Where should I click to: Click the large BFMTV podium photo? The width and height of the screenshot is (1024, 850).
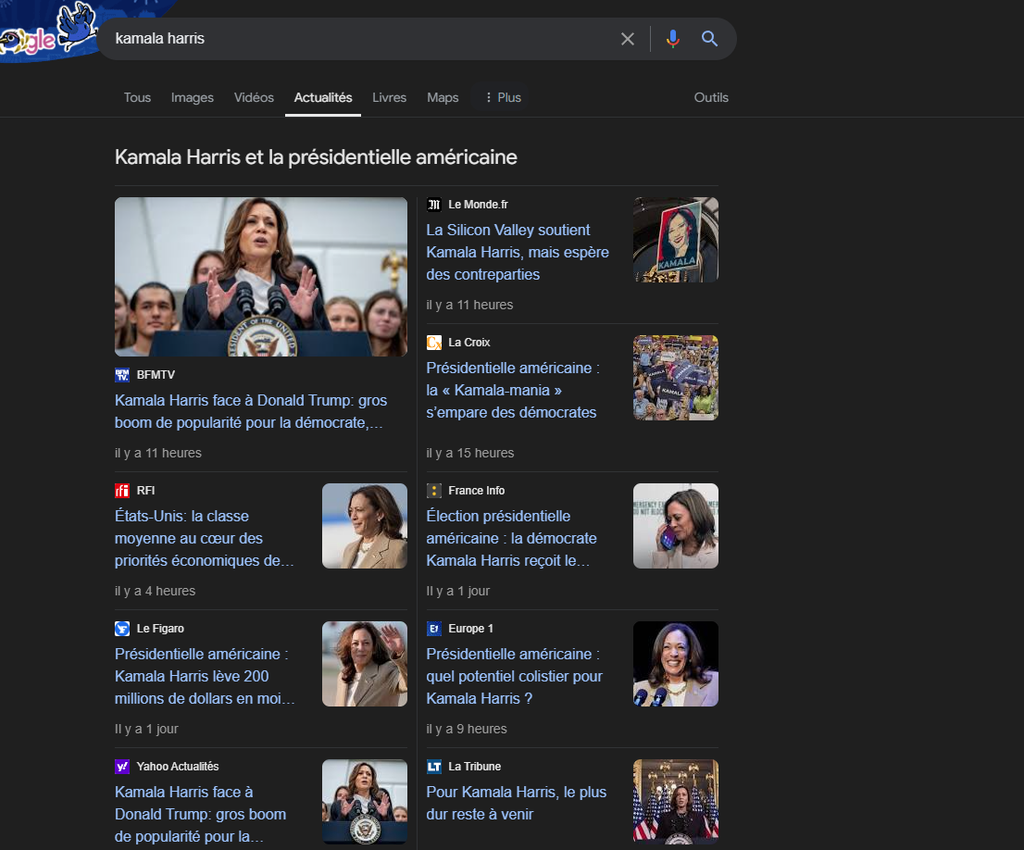(x=261, y=277)
